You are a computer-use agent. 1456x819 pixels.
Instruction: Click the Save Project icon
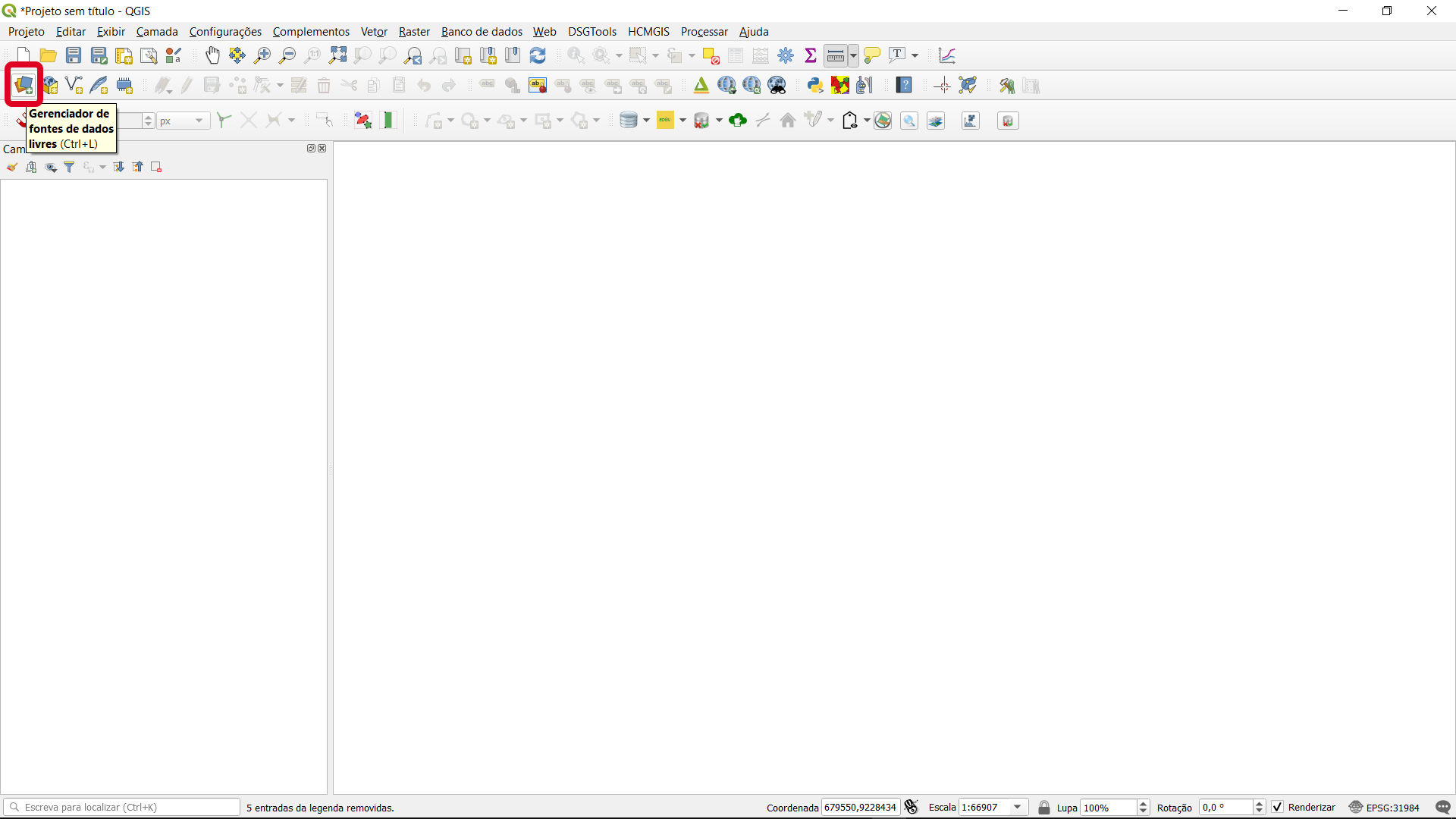pos(74,55)
